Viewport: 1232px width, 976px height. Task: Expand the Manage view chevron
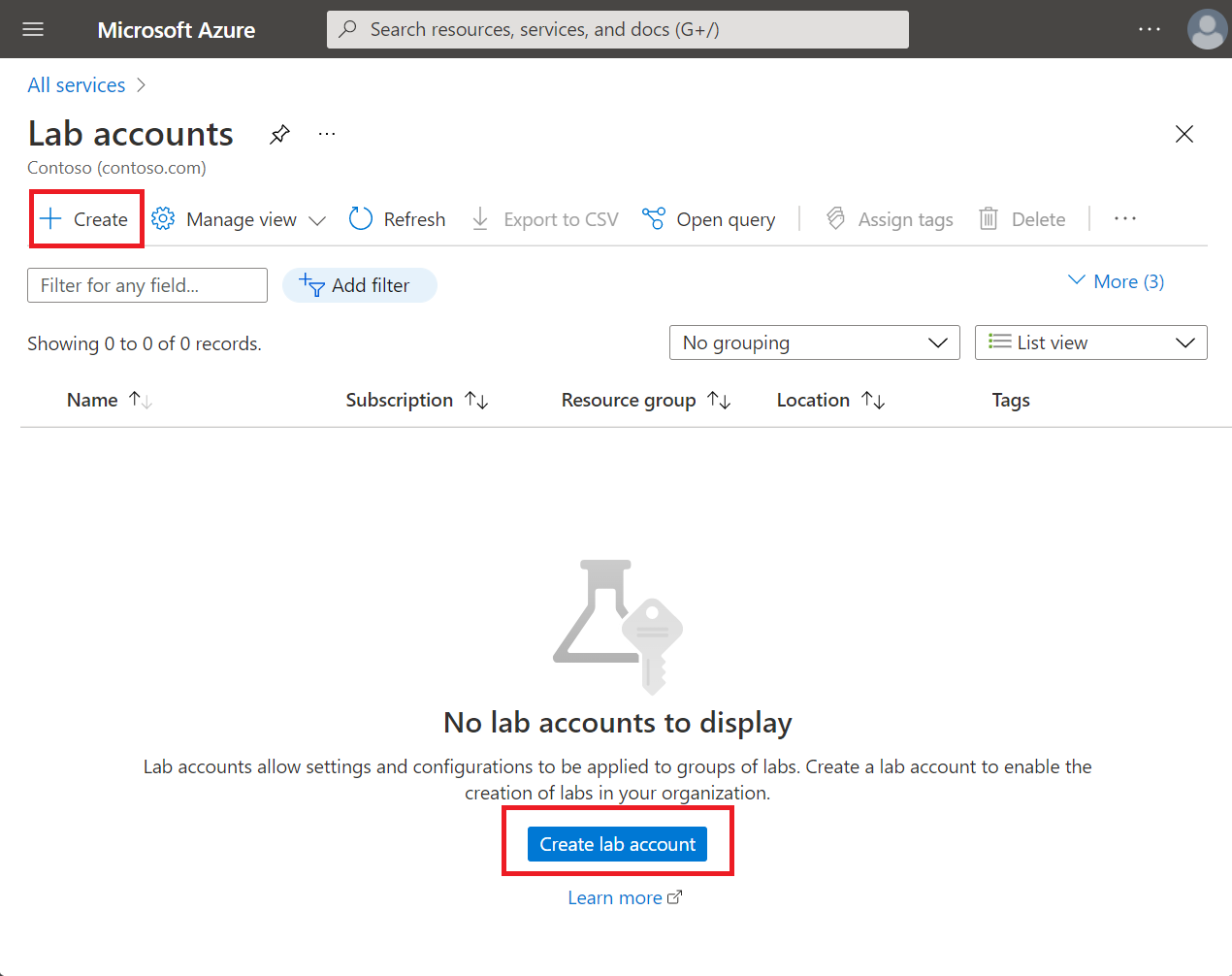point(318,220)
